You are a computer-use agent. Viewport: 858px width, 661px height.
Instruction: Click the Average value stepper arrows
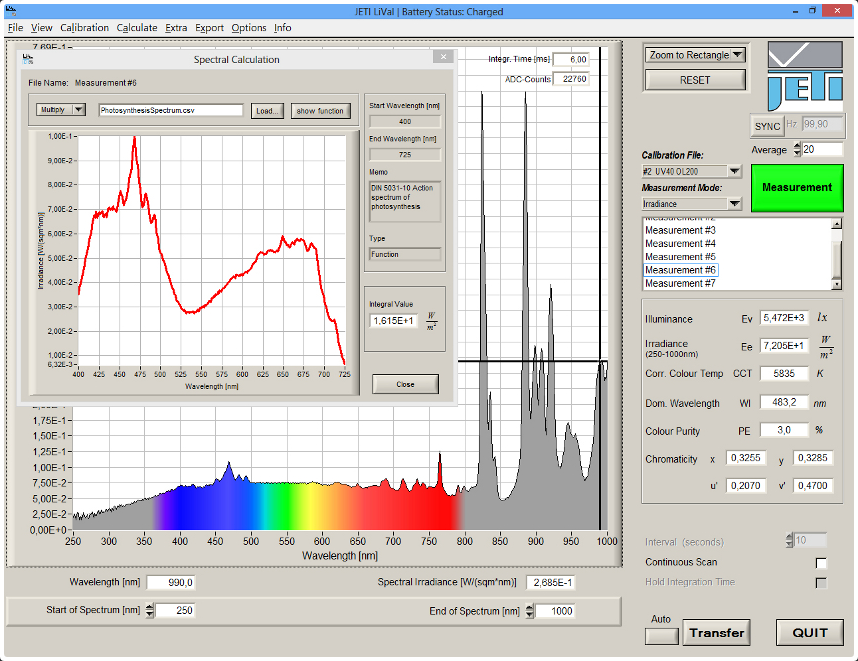click(x=797, y=149)
